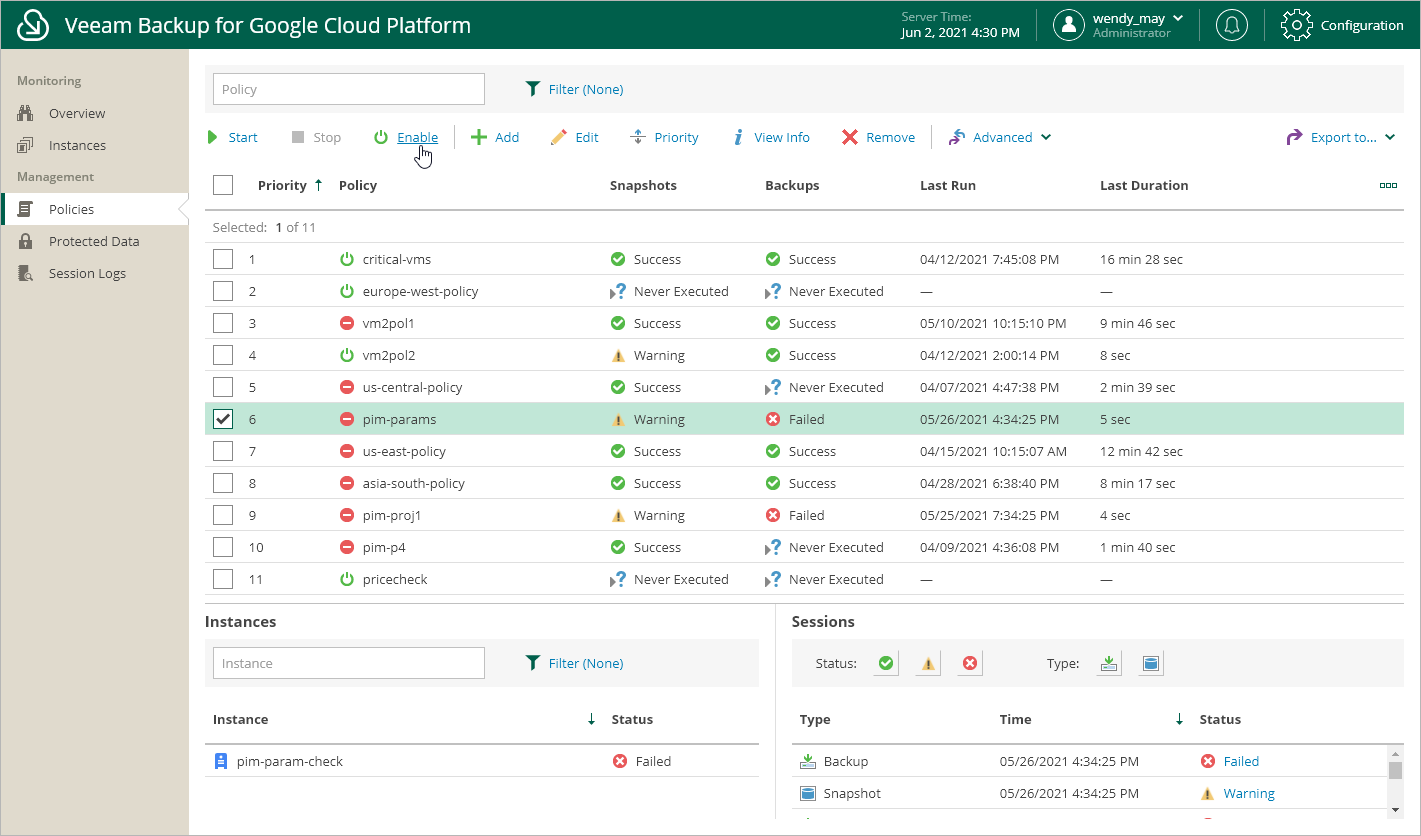This screenshot has height=836, width=1421.
Task: Focus the Instance search field
Action: pyautogui.click(x=349, y=663)
